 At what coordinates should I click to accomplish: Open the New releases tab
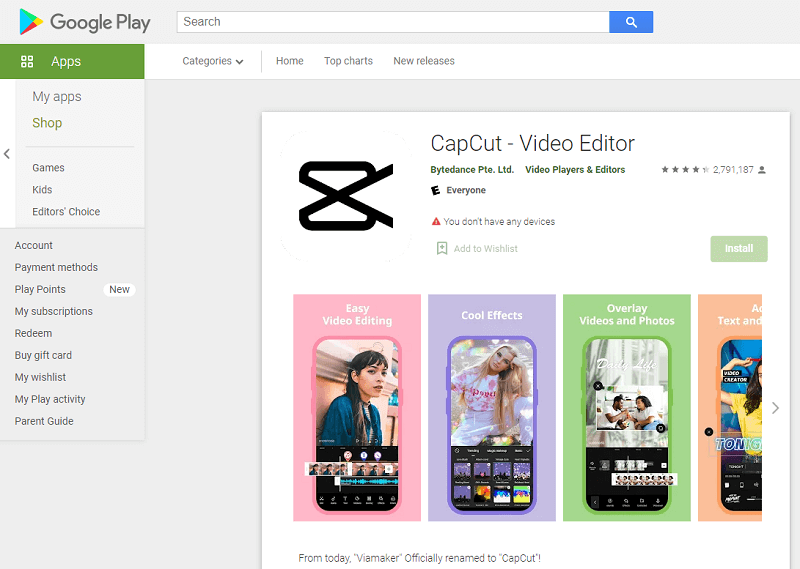pos(424,61)
